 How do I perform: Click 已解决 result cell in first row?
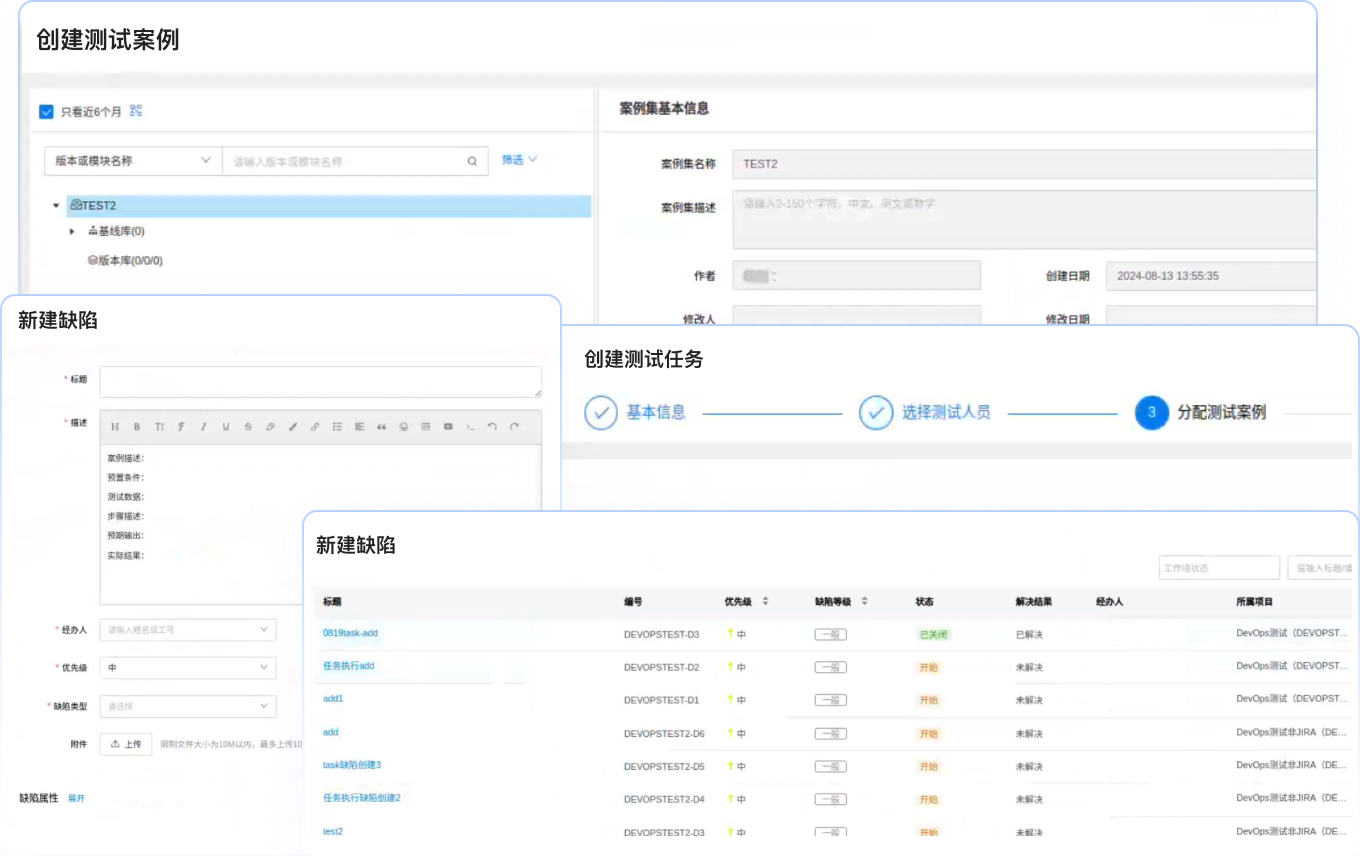click(x=1029, y=634)
